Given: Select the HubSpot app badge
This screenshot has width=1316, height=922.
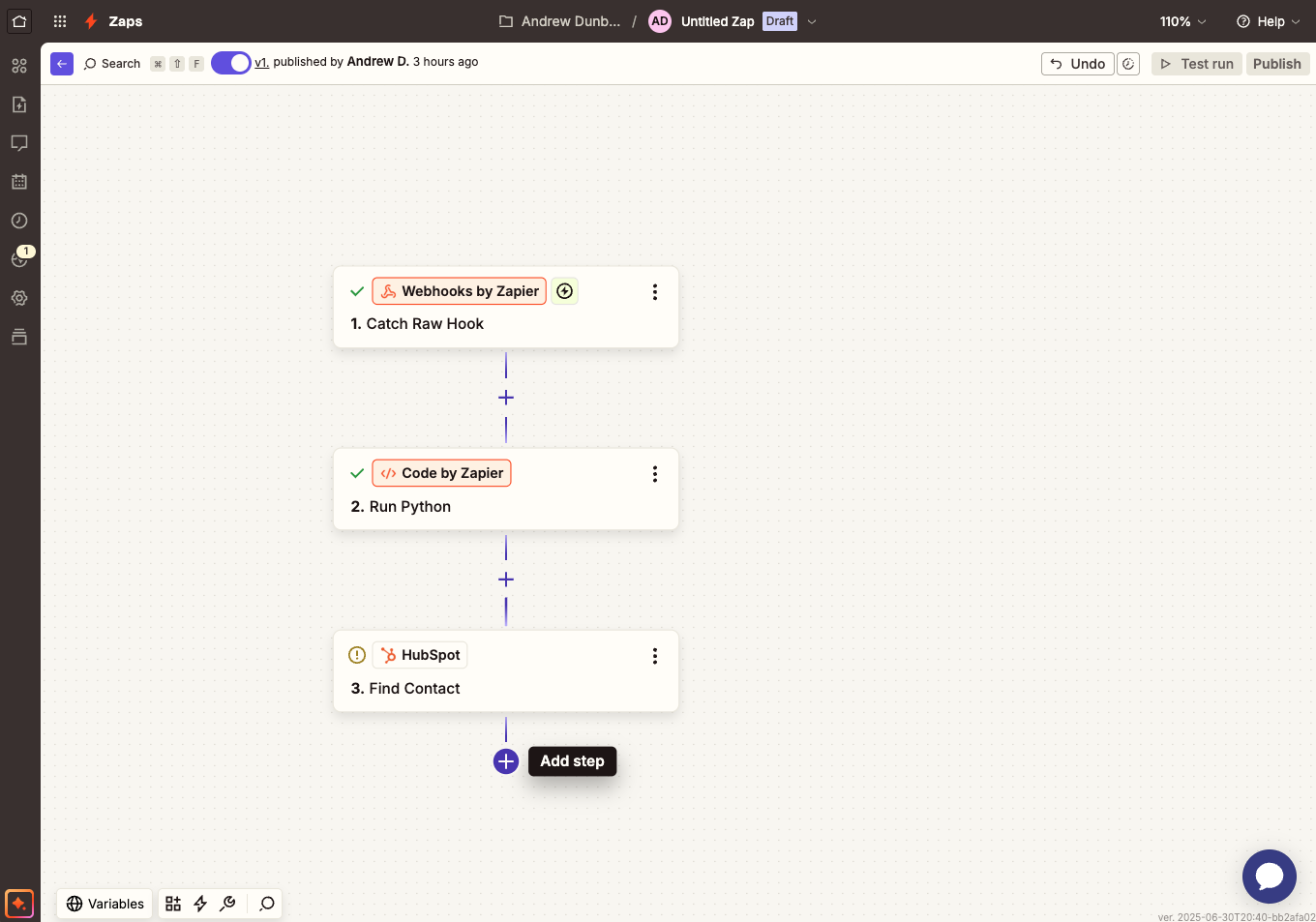Looking at the screenshot, I should (420, 655).
